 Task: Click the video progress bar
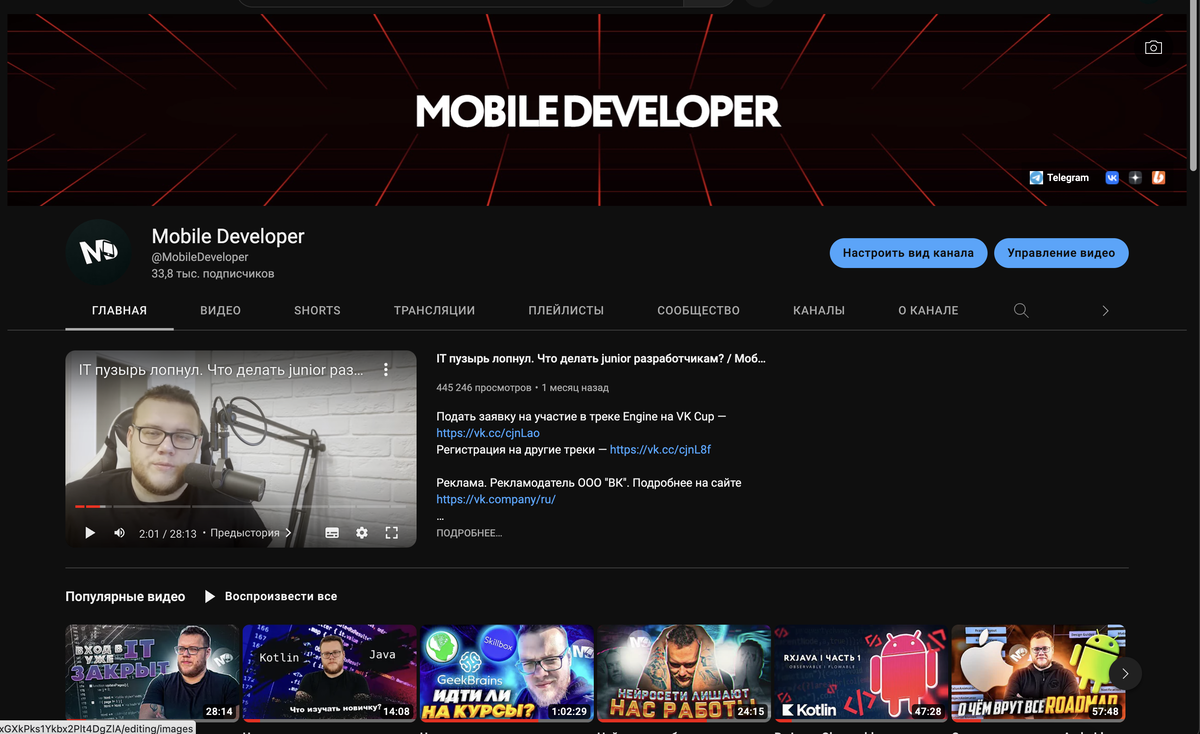coord(241,507)
